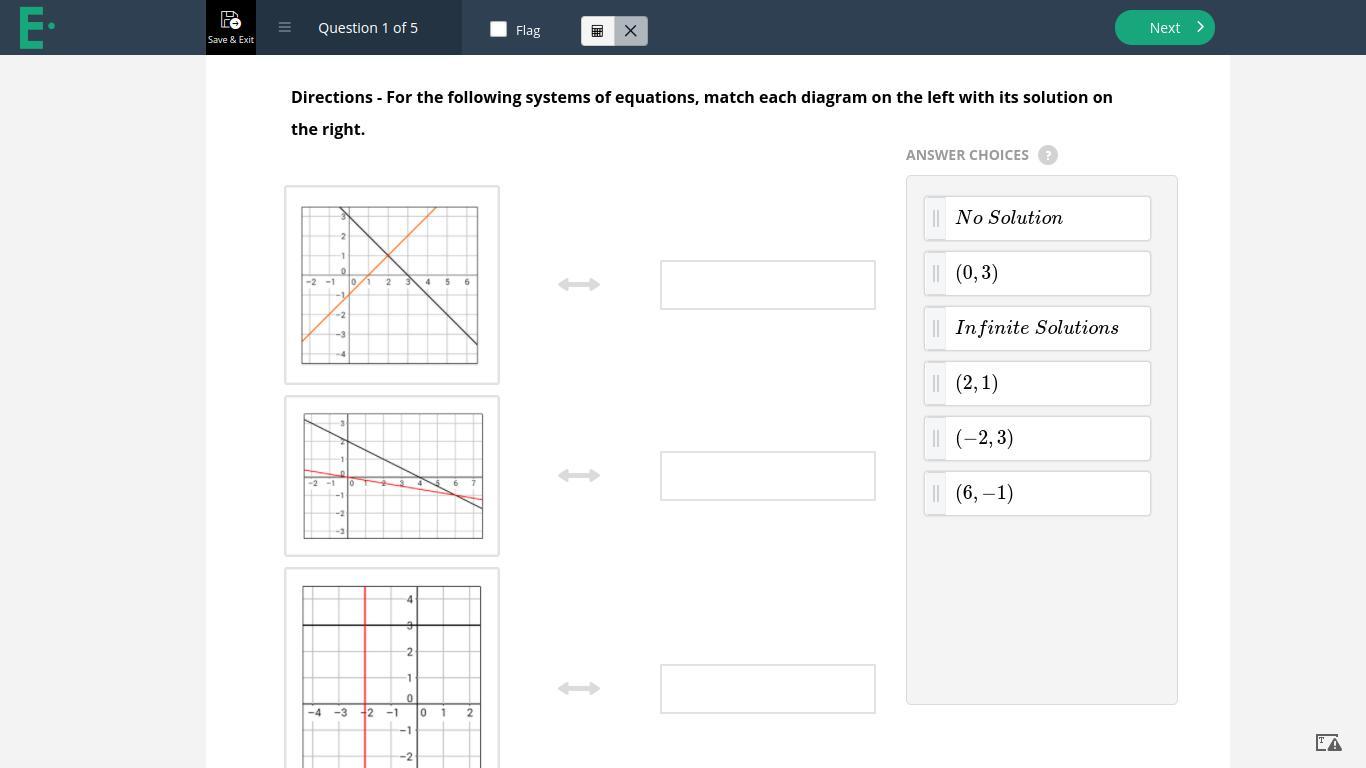Open the question list hamburger menu
1366x768 pixels.
pos(285,28)
